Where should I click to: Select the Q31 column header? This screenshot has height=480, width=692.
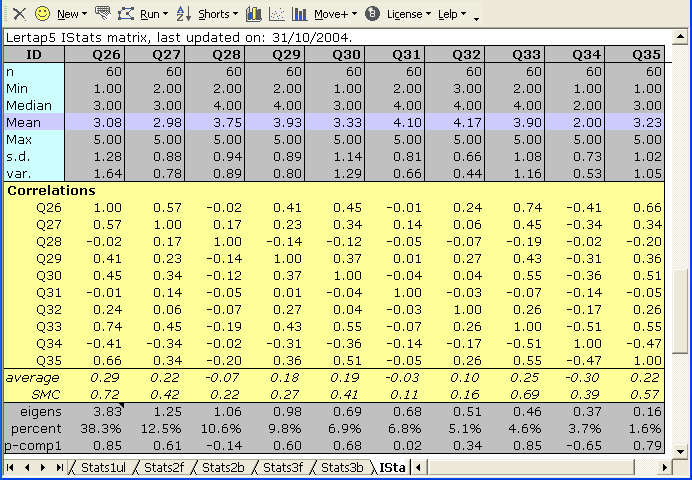(x=395, y=54)
